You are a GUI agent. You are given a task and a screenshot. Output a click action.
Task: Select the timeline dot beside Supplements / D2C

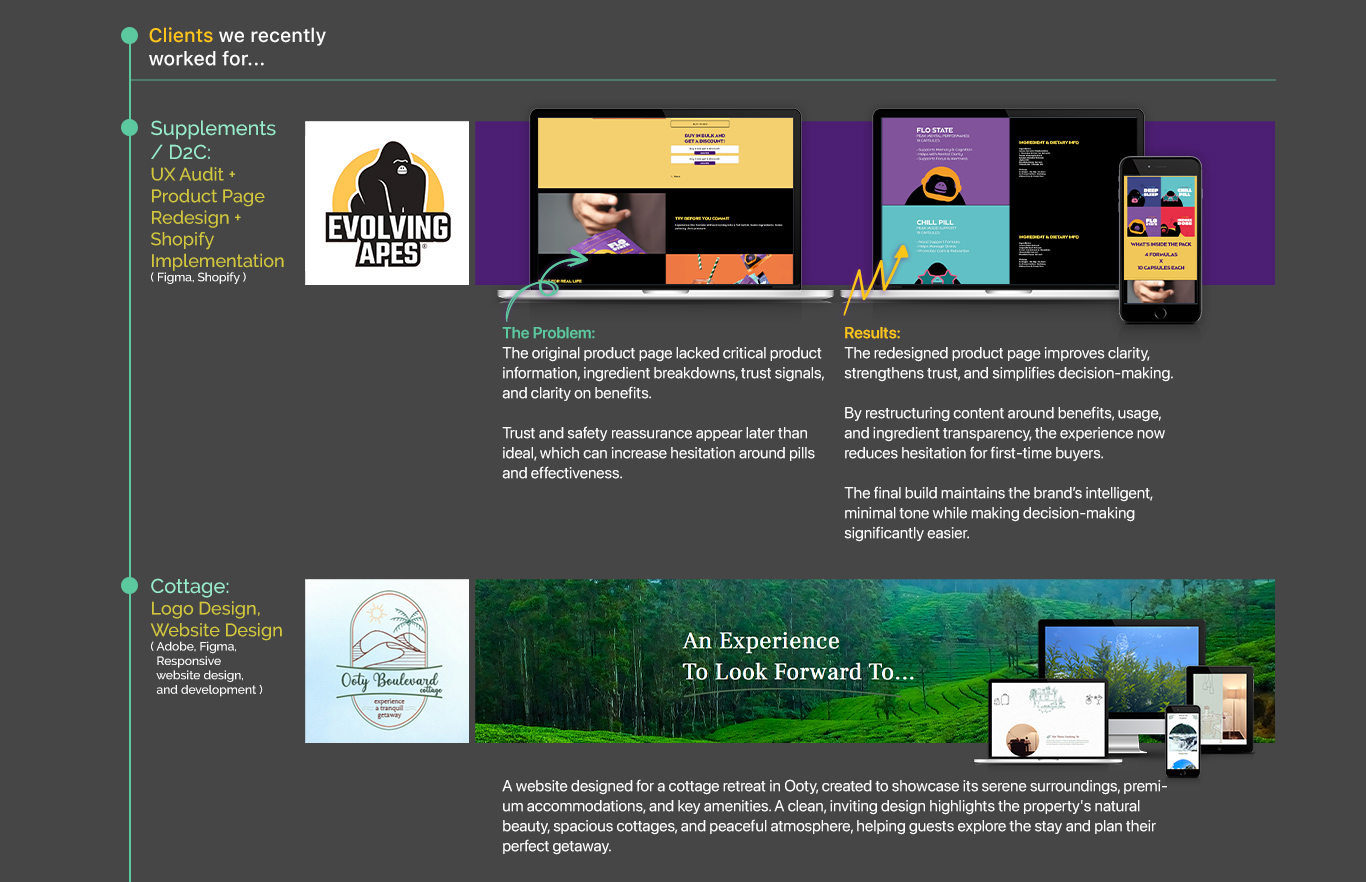pos(129,128)
